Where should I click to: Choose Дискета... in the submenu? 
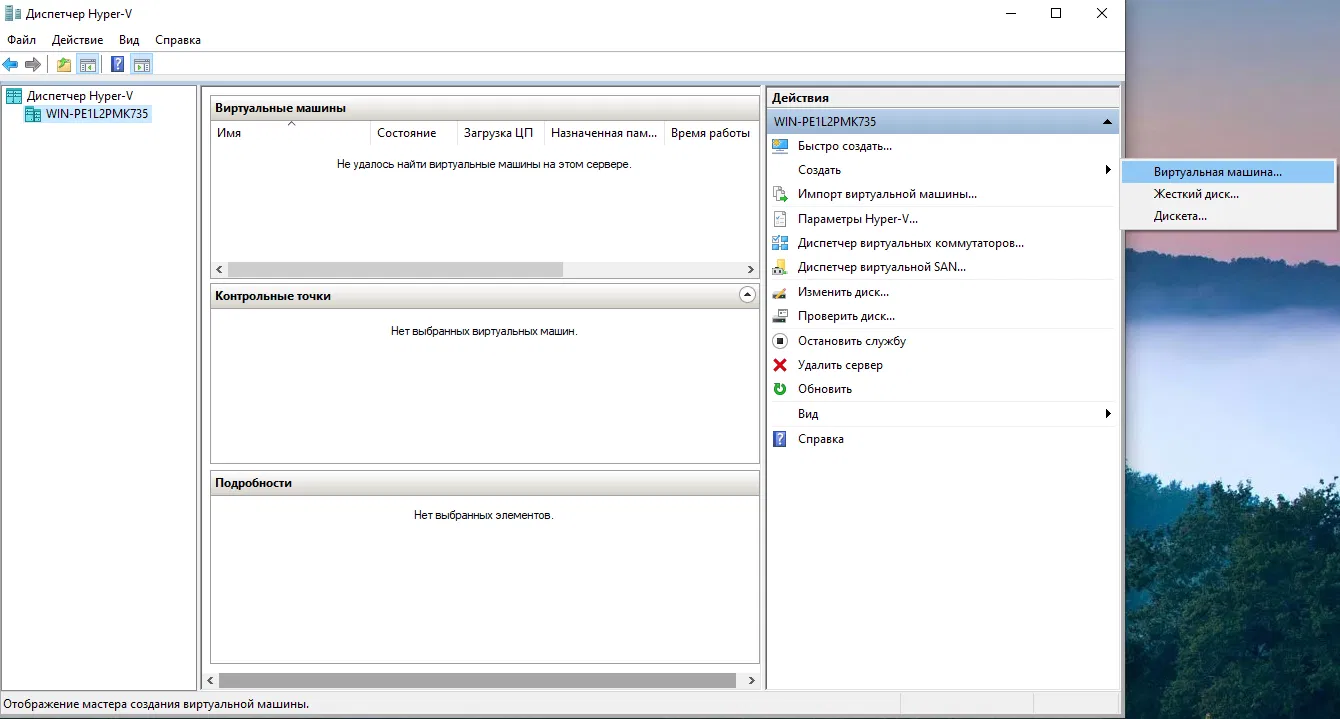(x=1228, y=216)
